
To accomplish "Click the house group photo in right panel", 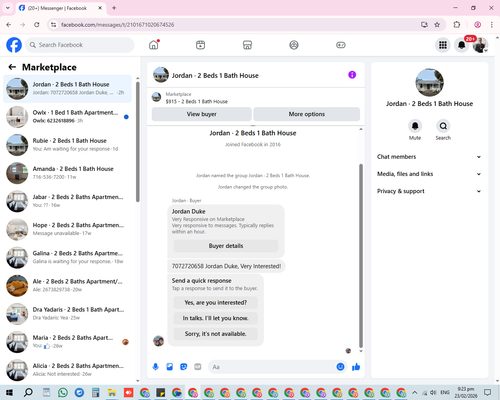I will (x=429, y=82).
